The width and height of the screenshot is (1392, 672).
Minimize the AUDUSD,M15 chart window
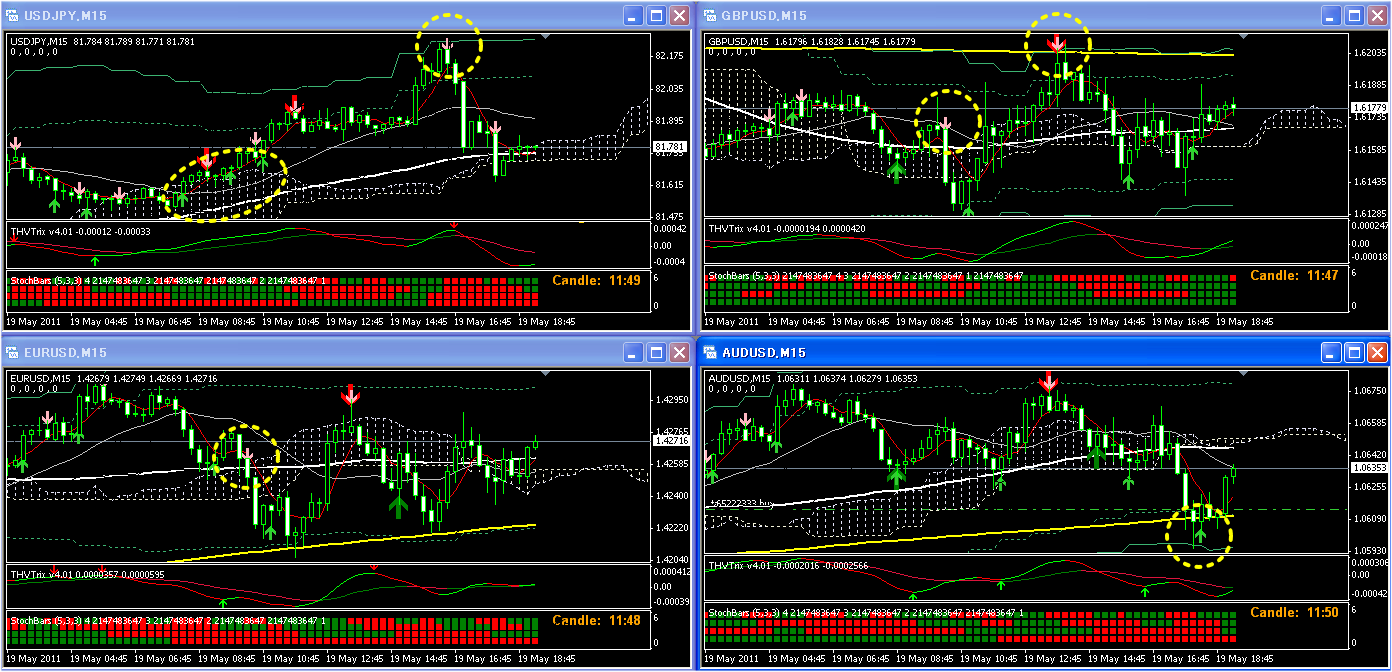click(1331, 353)
